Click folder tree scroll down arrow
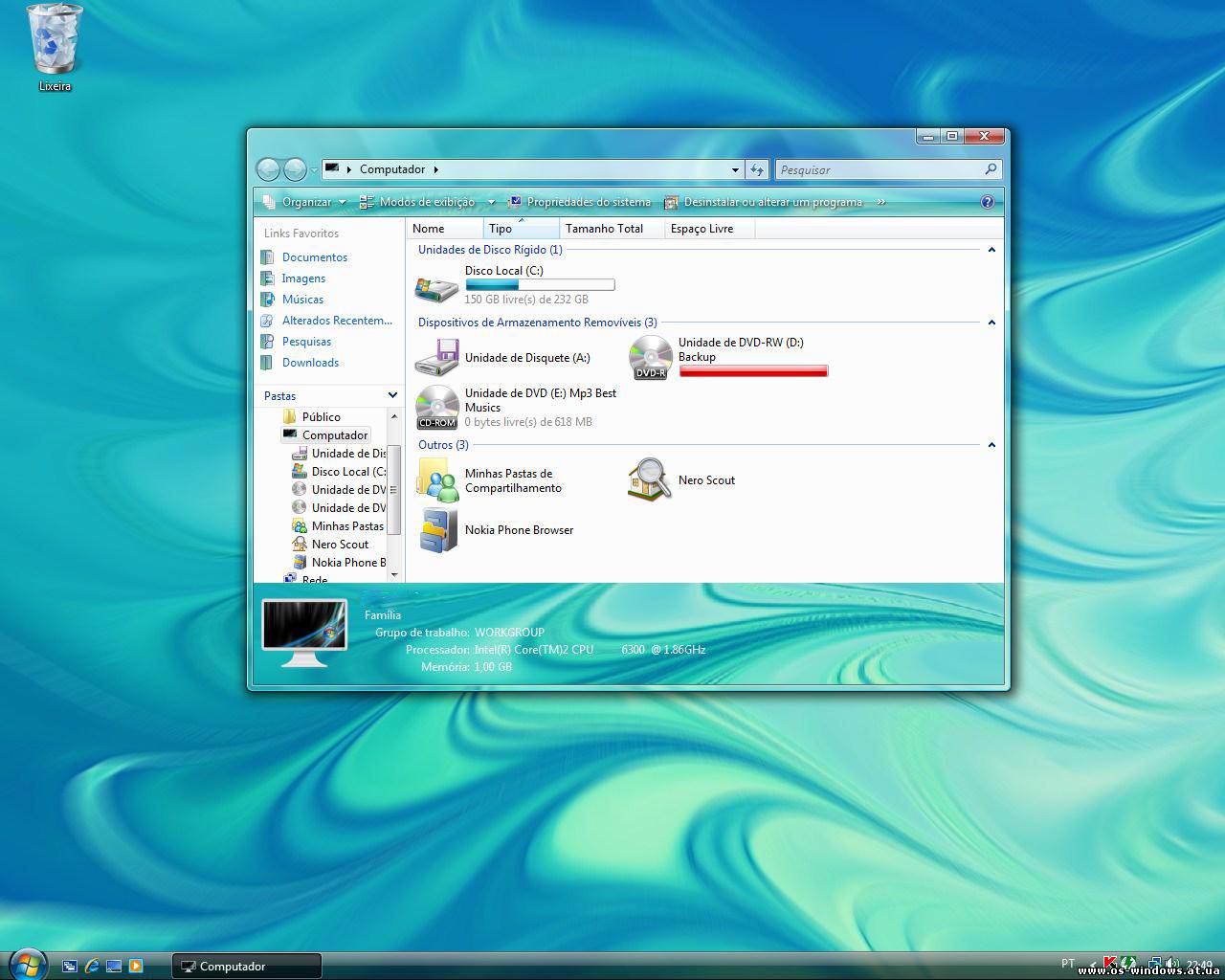 point(393,574)
